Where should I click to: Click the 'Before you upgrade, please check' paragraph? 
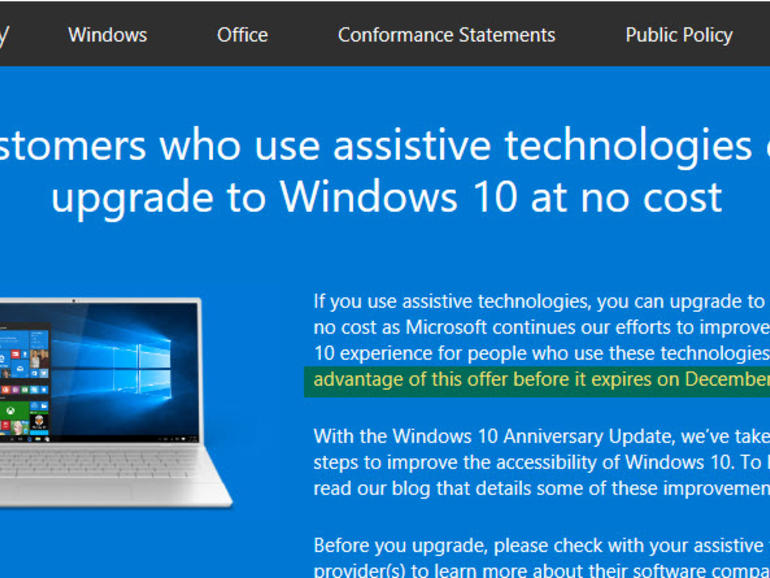542,557
